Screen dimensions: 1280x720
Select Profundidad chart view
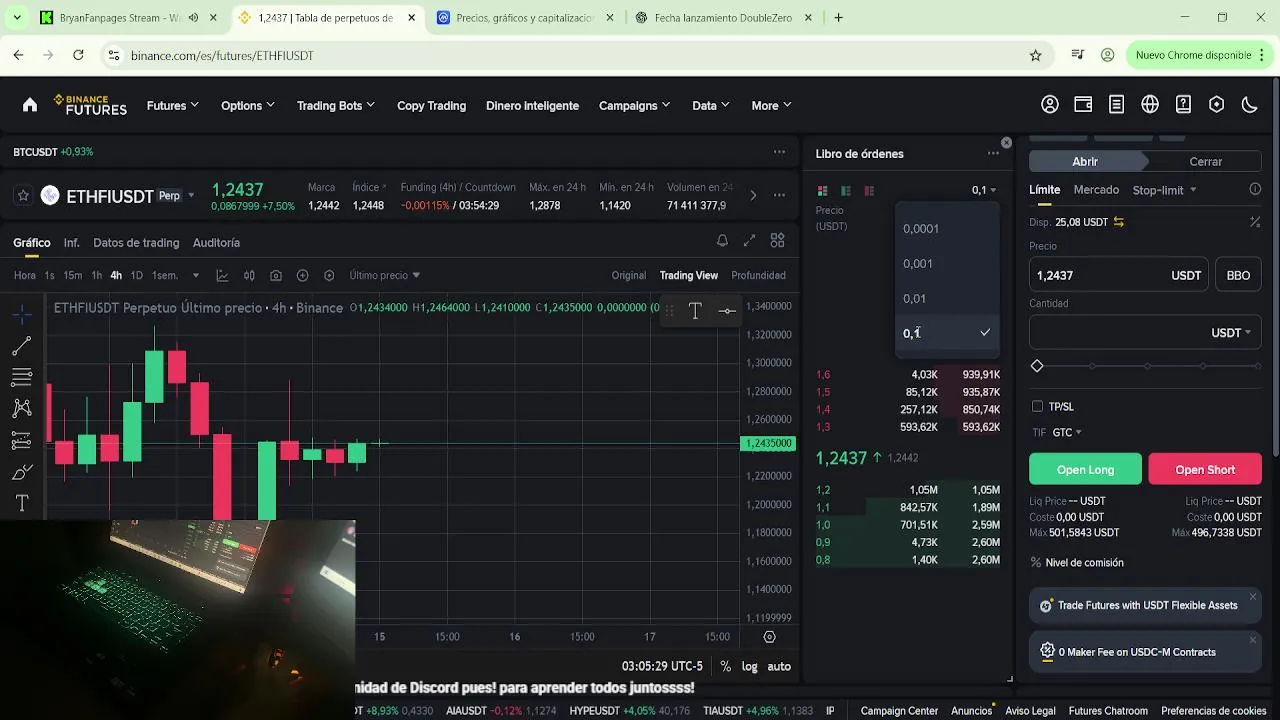click(758, 275)
